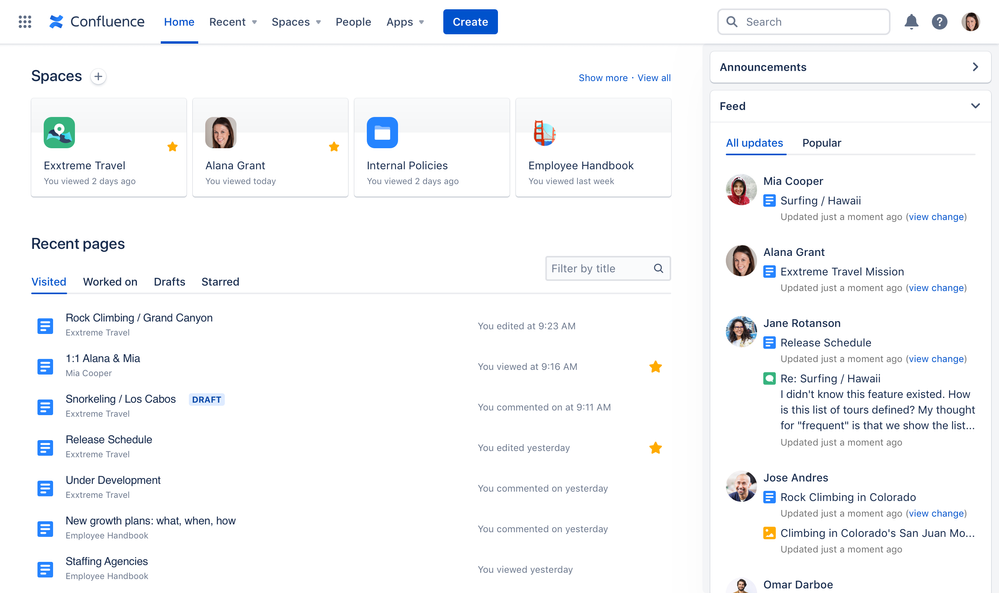Click in the Filter by title field
This screenshot has height=593, width=999.
(607, 268)
